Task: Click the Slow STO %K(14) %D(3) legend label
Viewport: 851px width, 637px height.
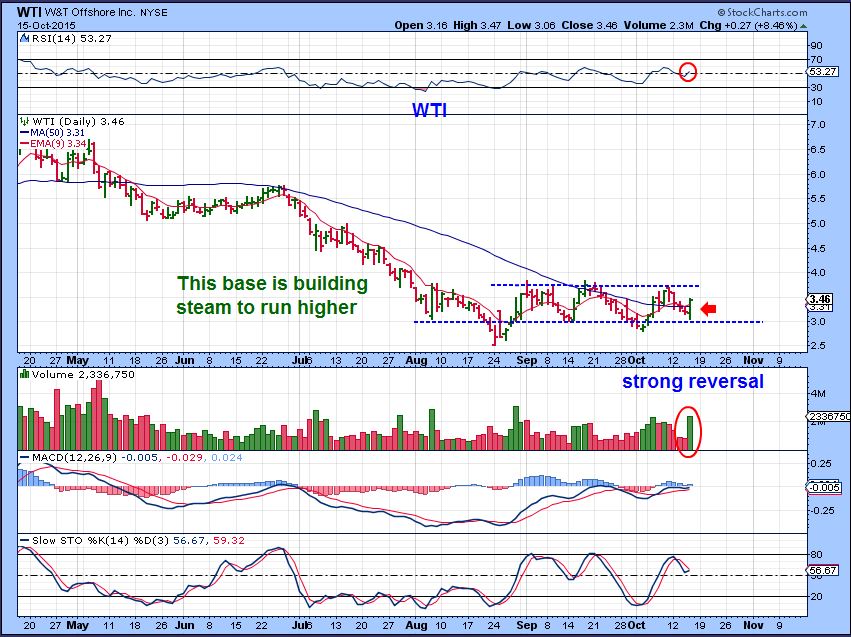Action: coord(100,540)
